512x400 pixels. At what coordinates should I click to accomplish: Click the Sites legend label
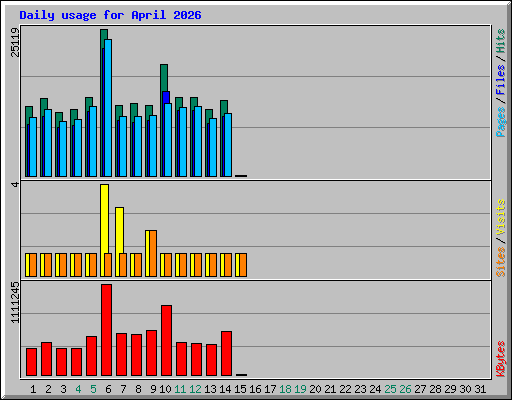point(500,262)
